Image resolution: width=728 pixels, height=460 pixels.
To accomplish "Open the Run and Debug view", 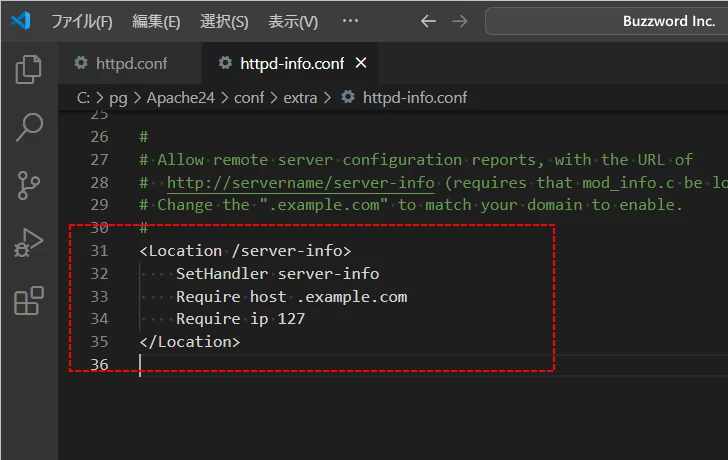I will point(29,243).
